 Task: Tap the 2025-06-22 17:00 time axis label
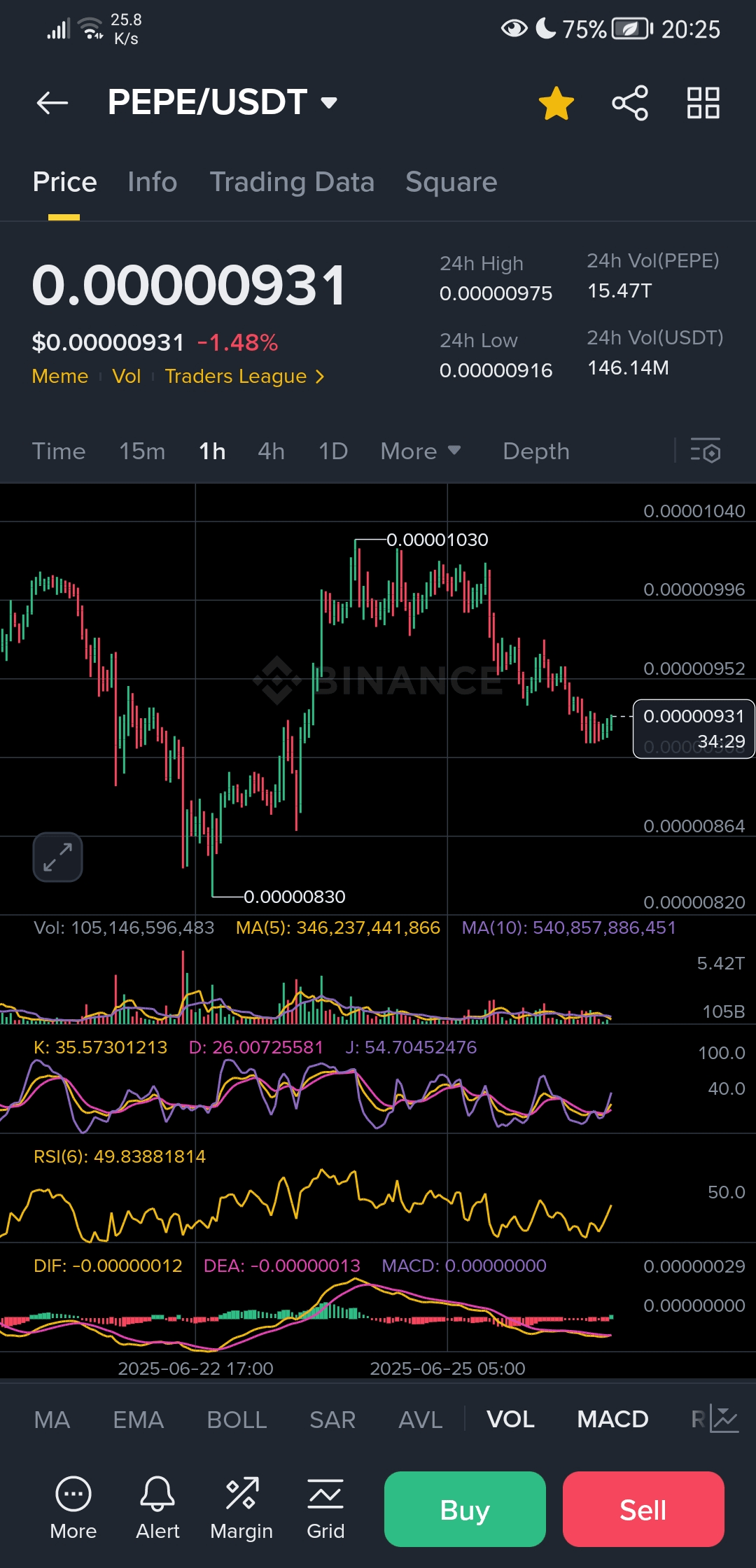[x=195, y=1368]
